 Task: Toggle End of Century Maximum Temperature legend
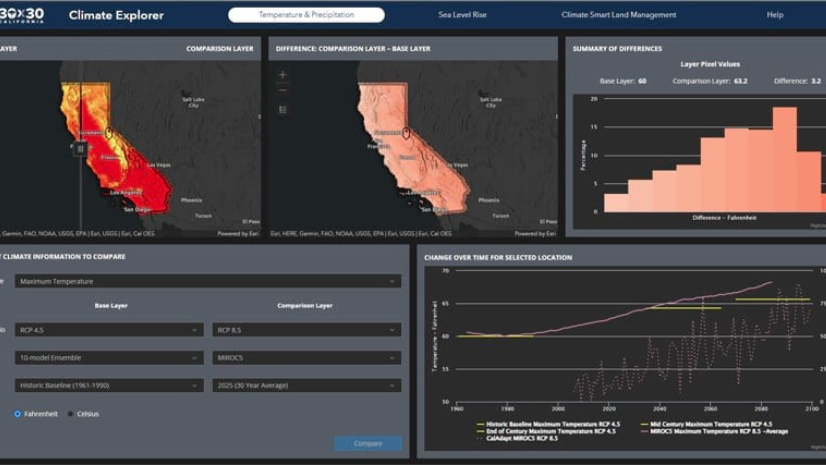(546, 431)
